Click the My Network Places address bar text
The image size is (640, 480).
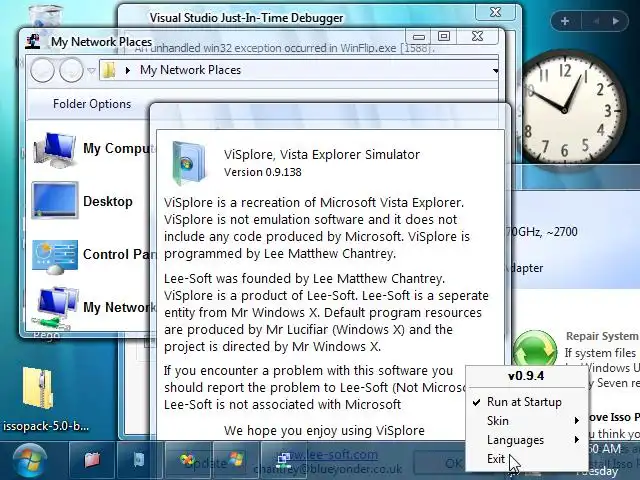point(190,70)
